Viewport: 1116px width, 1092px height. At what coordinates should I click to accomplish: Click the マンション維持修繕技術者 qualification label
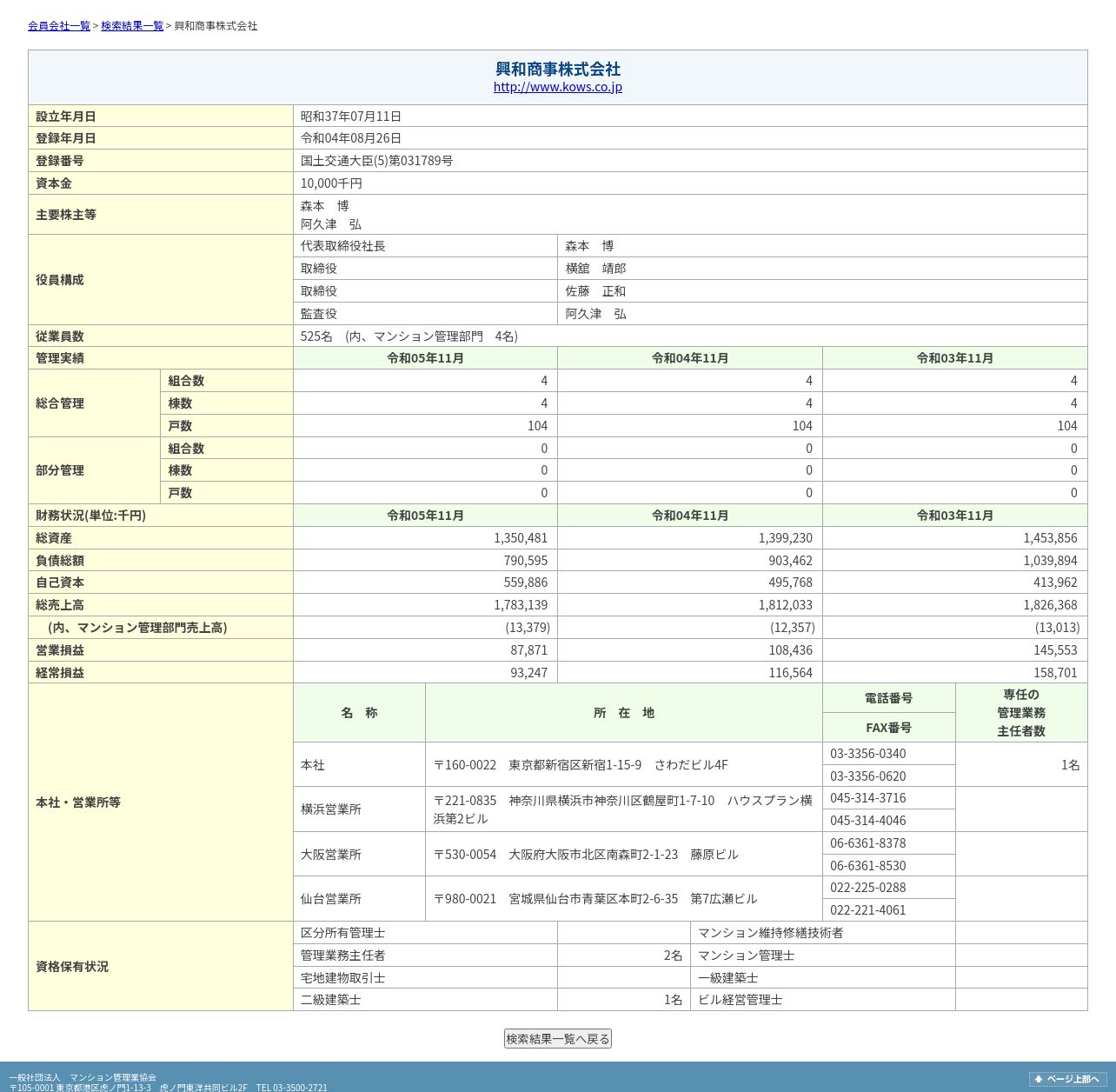(x=771, y=933)
